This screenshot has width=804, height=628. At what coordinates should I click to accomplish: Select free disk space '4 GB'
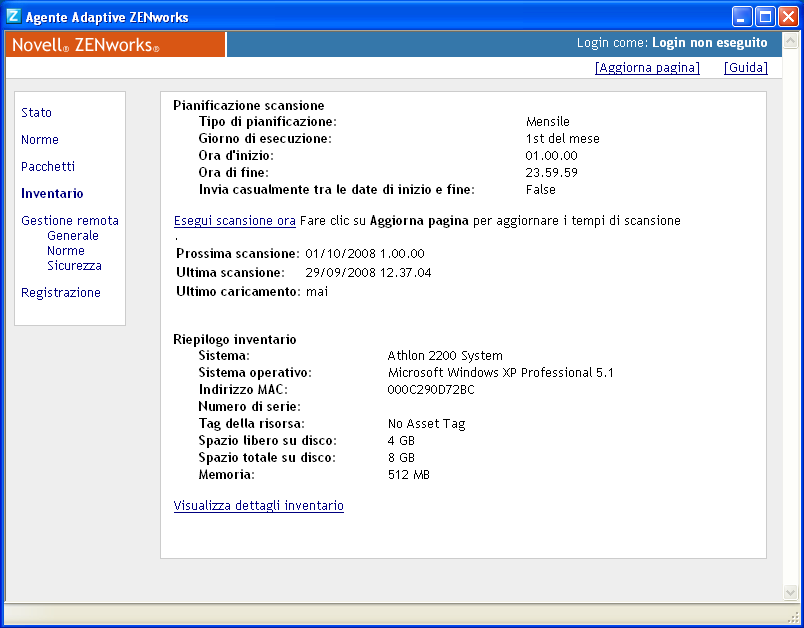[401, 441]
